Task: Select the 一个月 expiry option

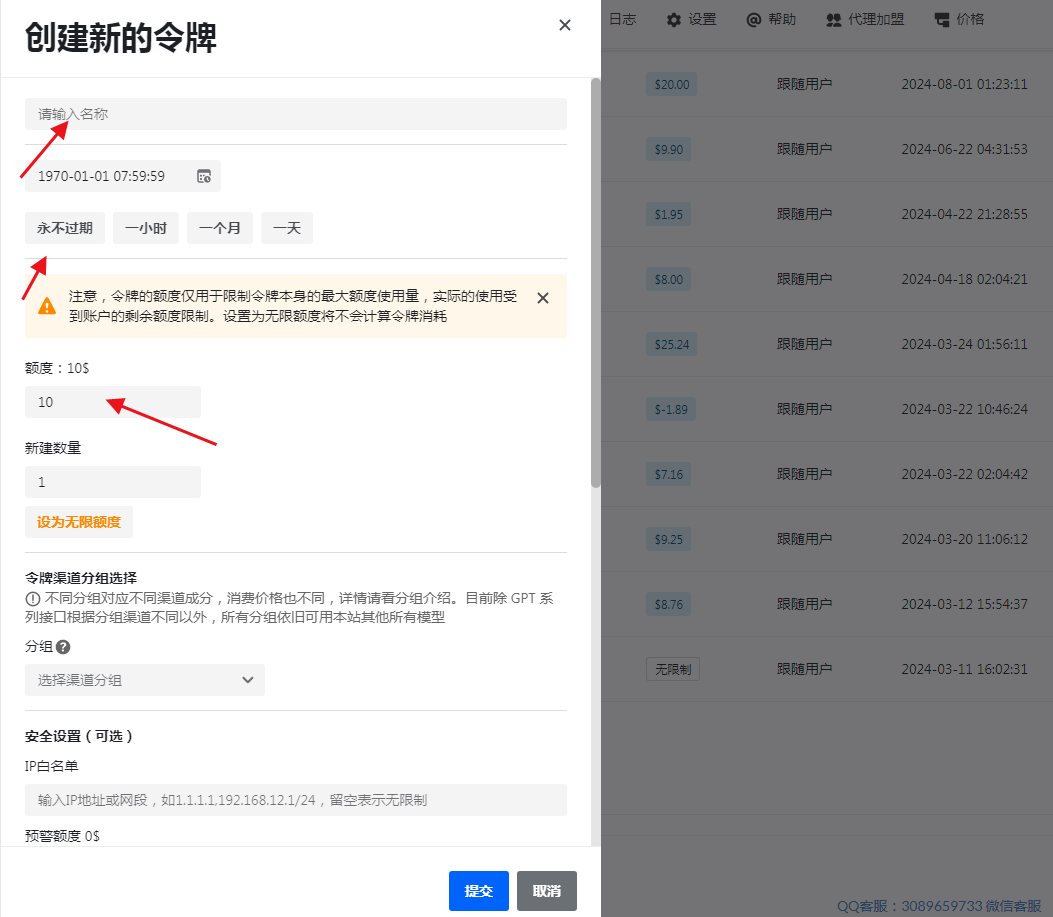Action: (220, 228)
